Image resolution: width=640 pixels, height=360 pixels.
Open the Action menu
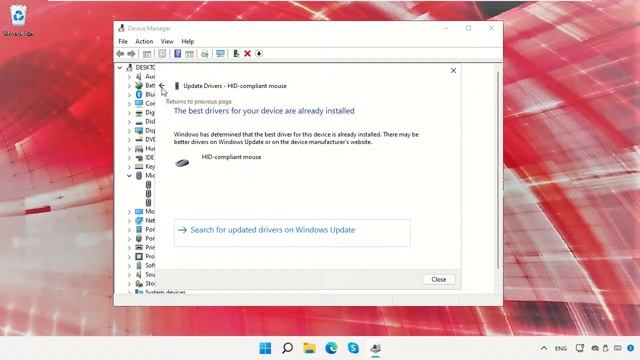tap(144, 41)
